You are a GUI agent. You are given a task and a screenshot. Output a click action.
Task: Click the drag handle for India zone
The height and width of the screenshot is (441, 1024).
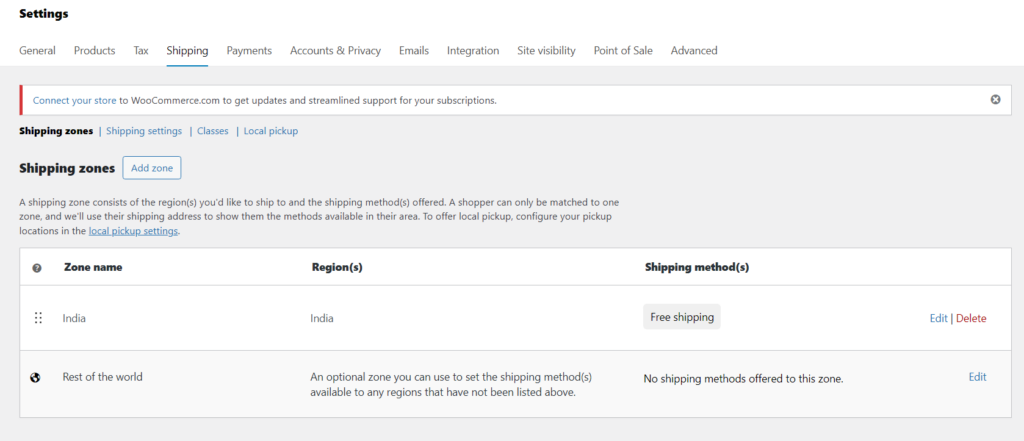tap(38, 318)
